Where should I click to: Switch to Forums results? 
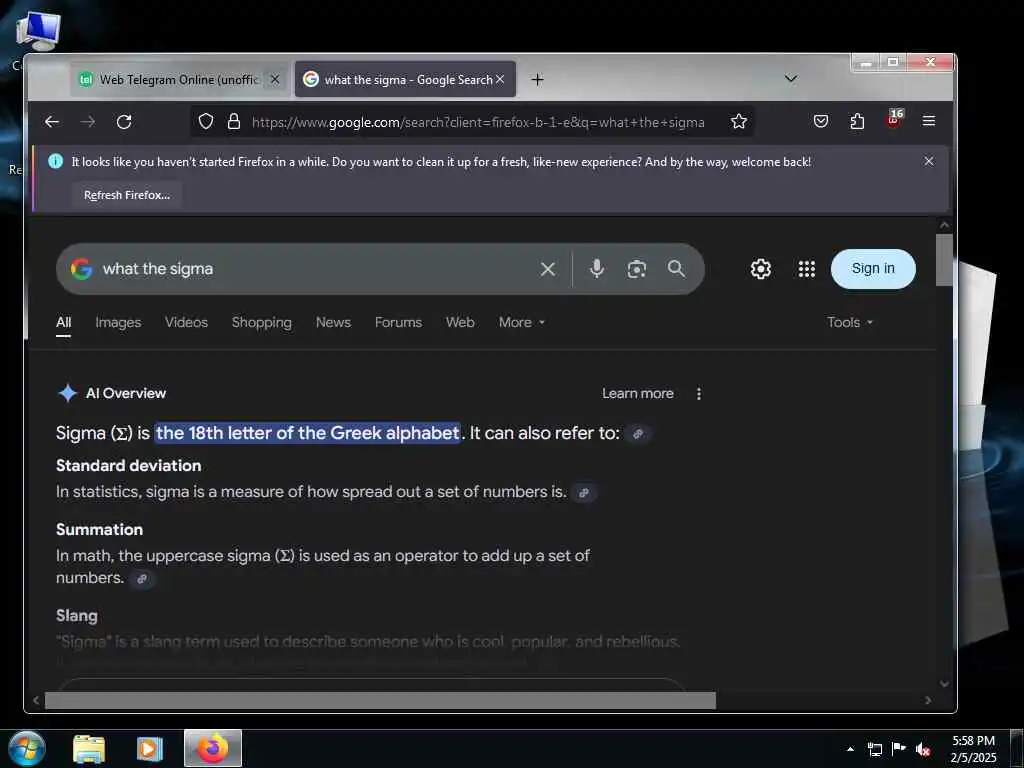398,323
